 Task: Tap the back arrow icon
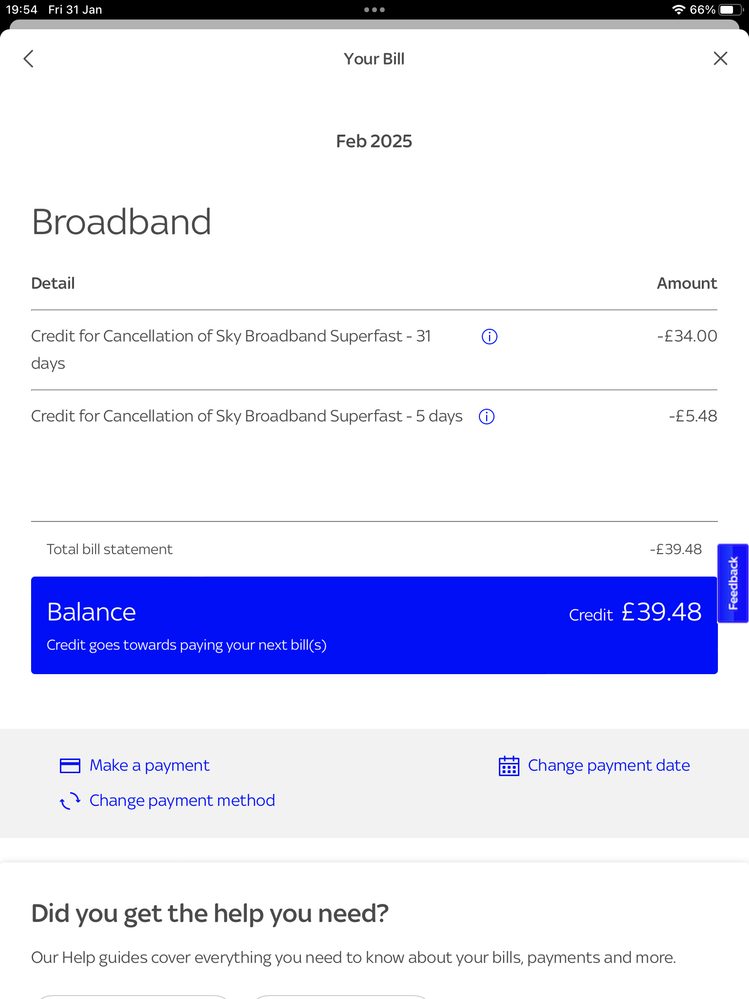[28, 59]
